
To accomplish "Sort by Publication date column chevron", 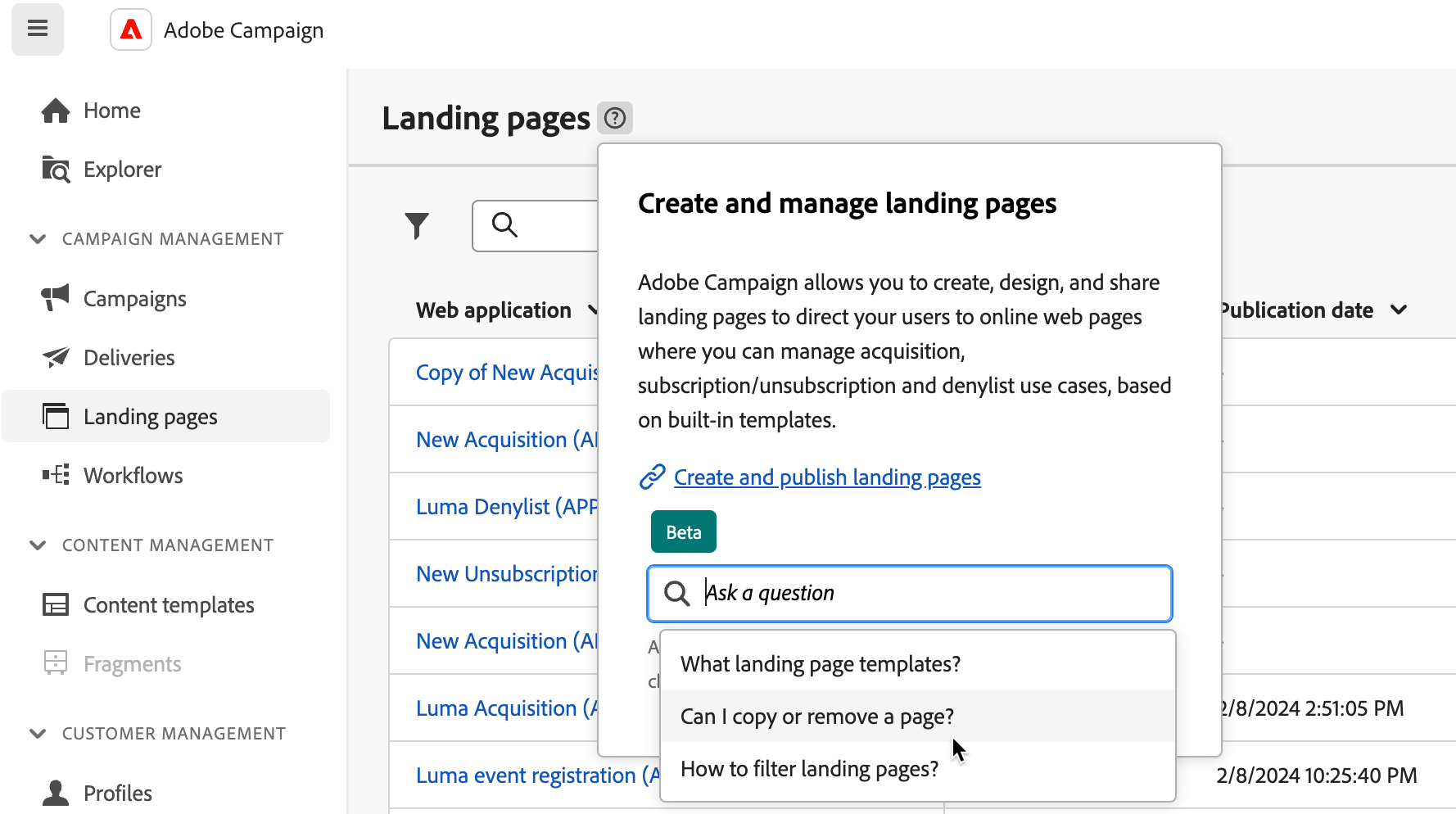I will click(1399, 310).
